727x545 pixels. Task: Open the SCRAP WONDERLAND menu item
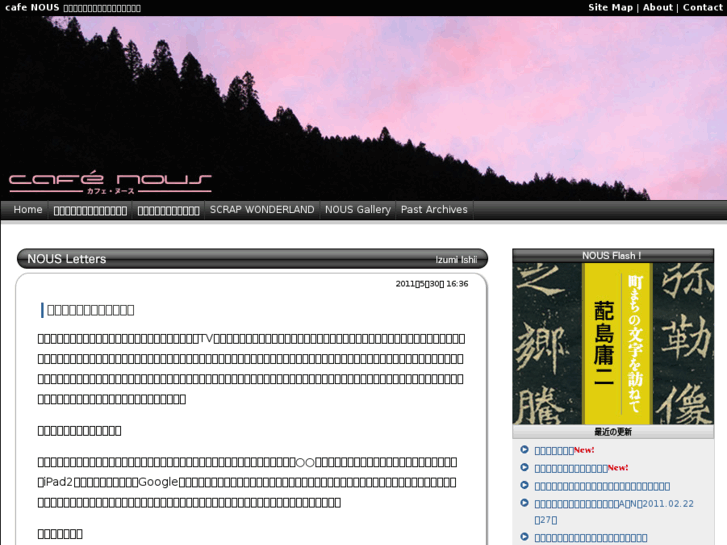pyautogui.click(x=262, y=210)
